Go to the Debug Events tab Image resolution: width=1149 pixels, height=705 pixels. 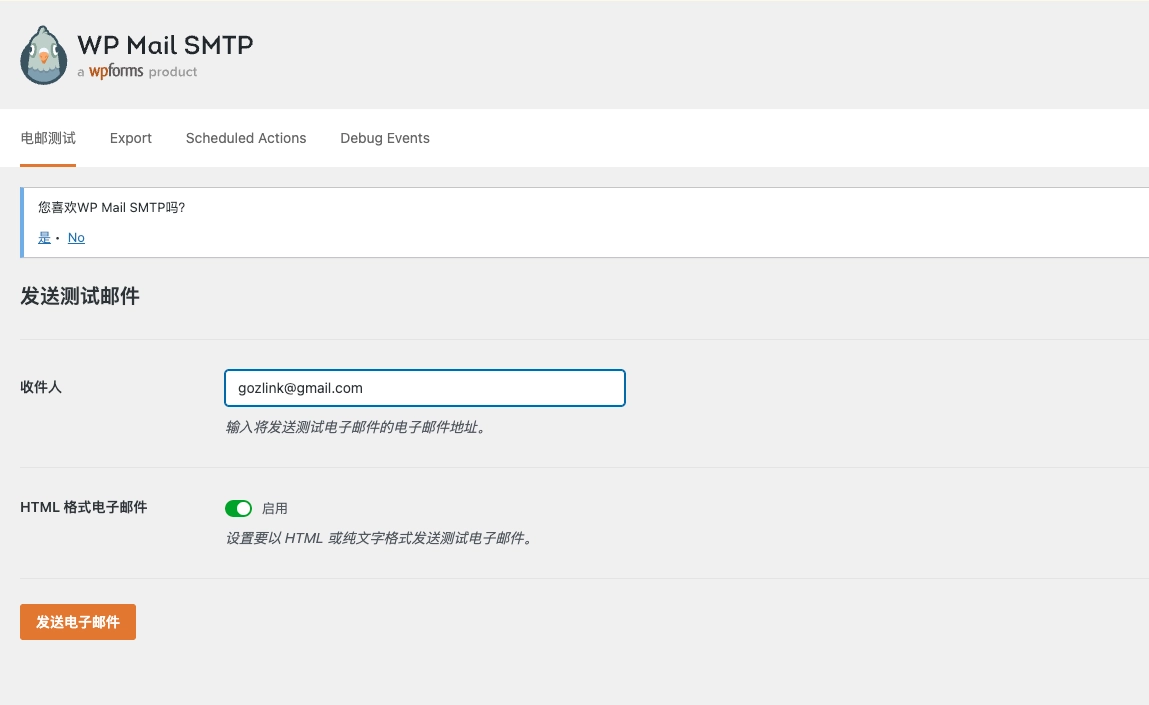[385, 138]
